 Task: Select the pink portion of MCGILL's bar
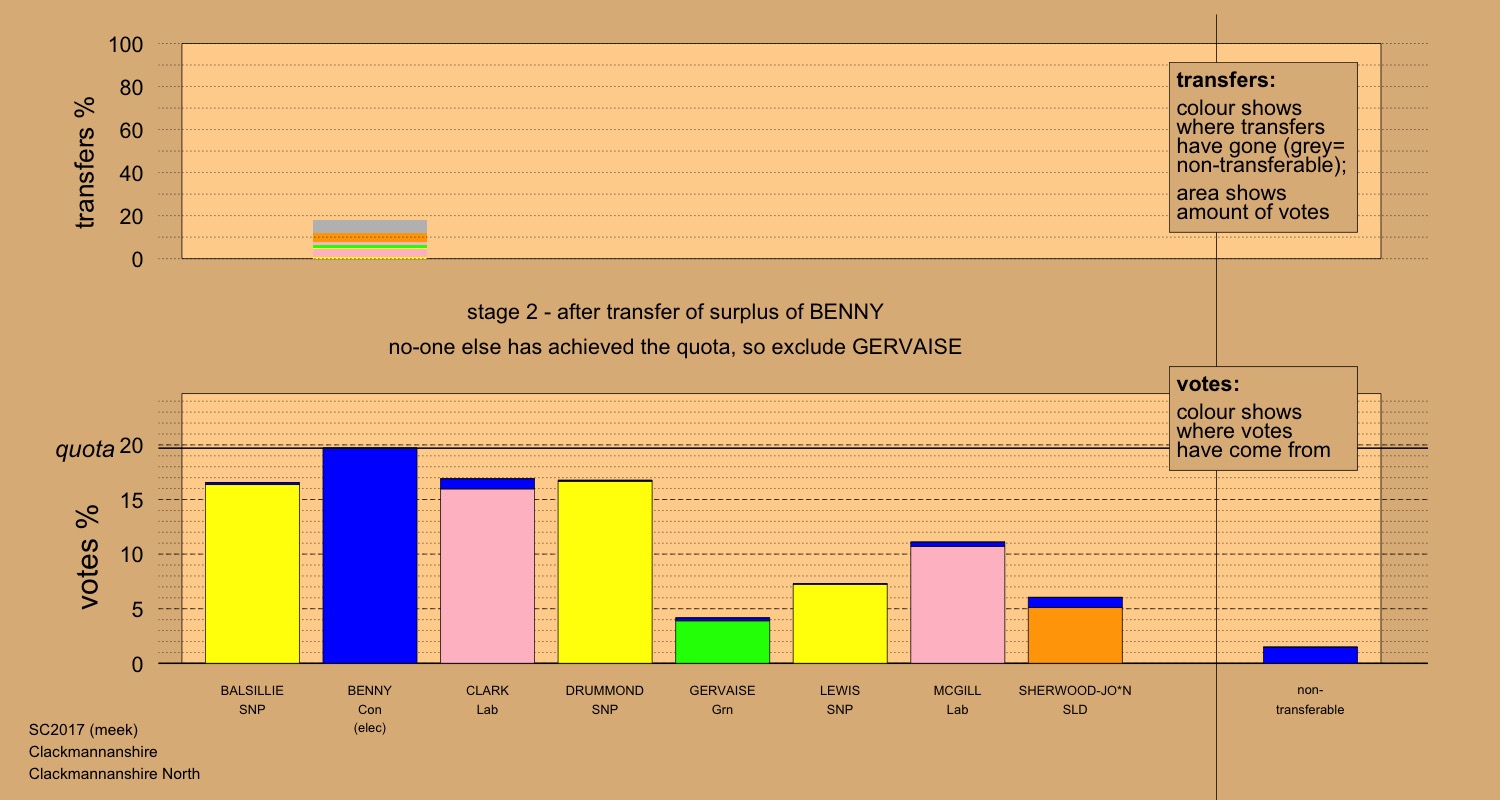click(957, 605)
